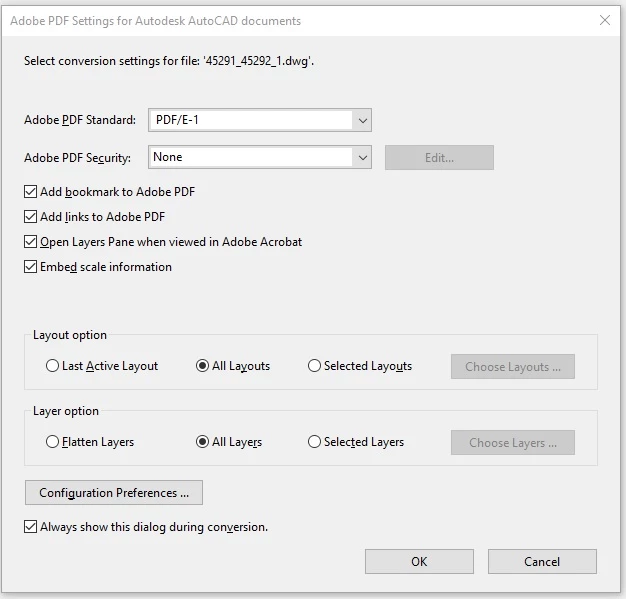The image size is (626, 599).
Task: Click Choose Layers ... button
Action: [513, 442]
